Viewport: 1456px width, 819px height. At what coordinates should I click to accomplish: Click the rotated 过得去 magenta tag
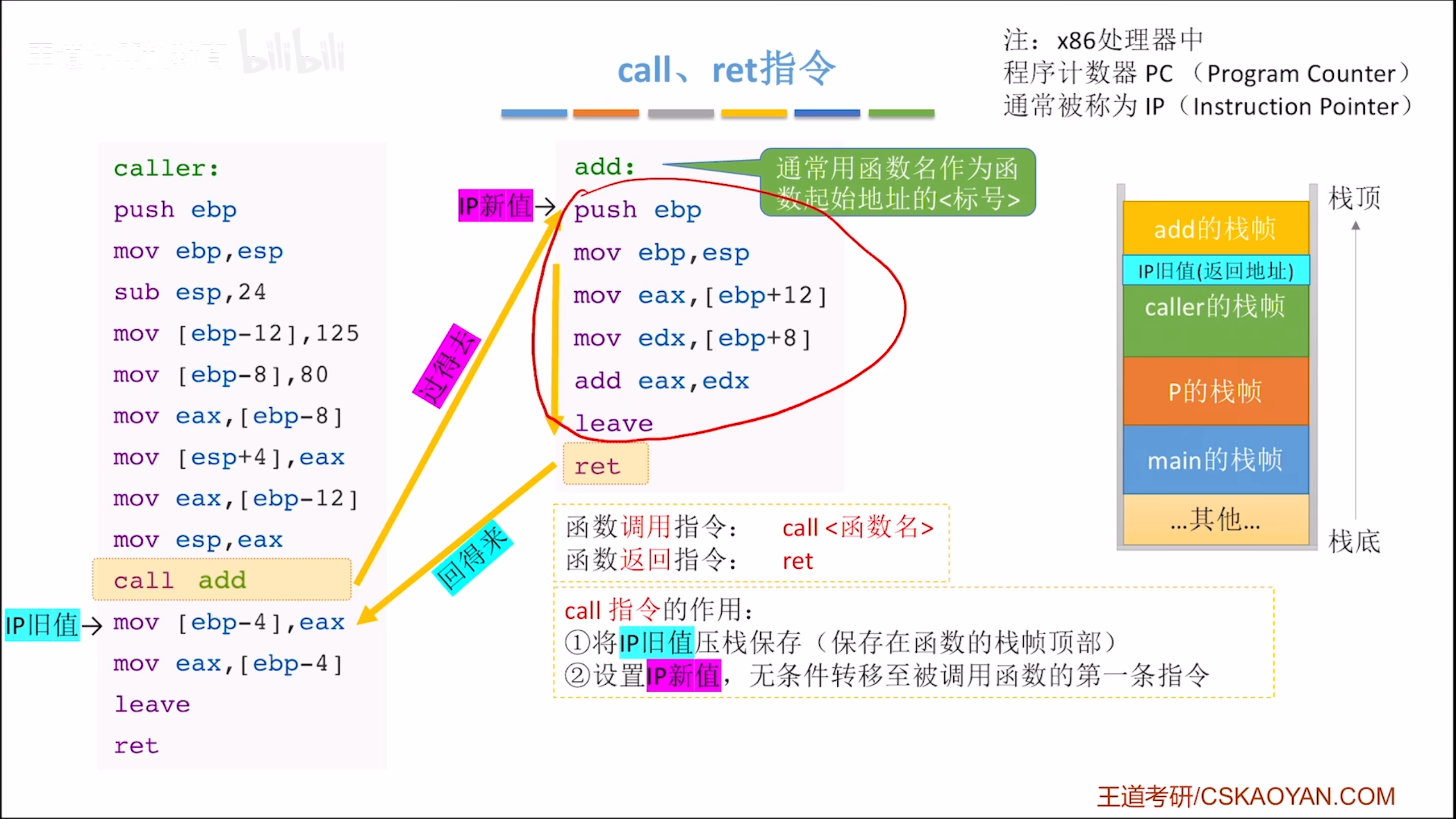pos(447,365)
